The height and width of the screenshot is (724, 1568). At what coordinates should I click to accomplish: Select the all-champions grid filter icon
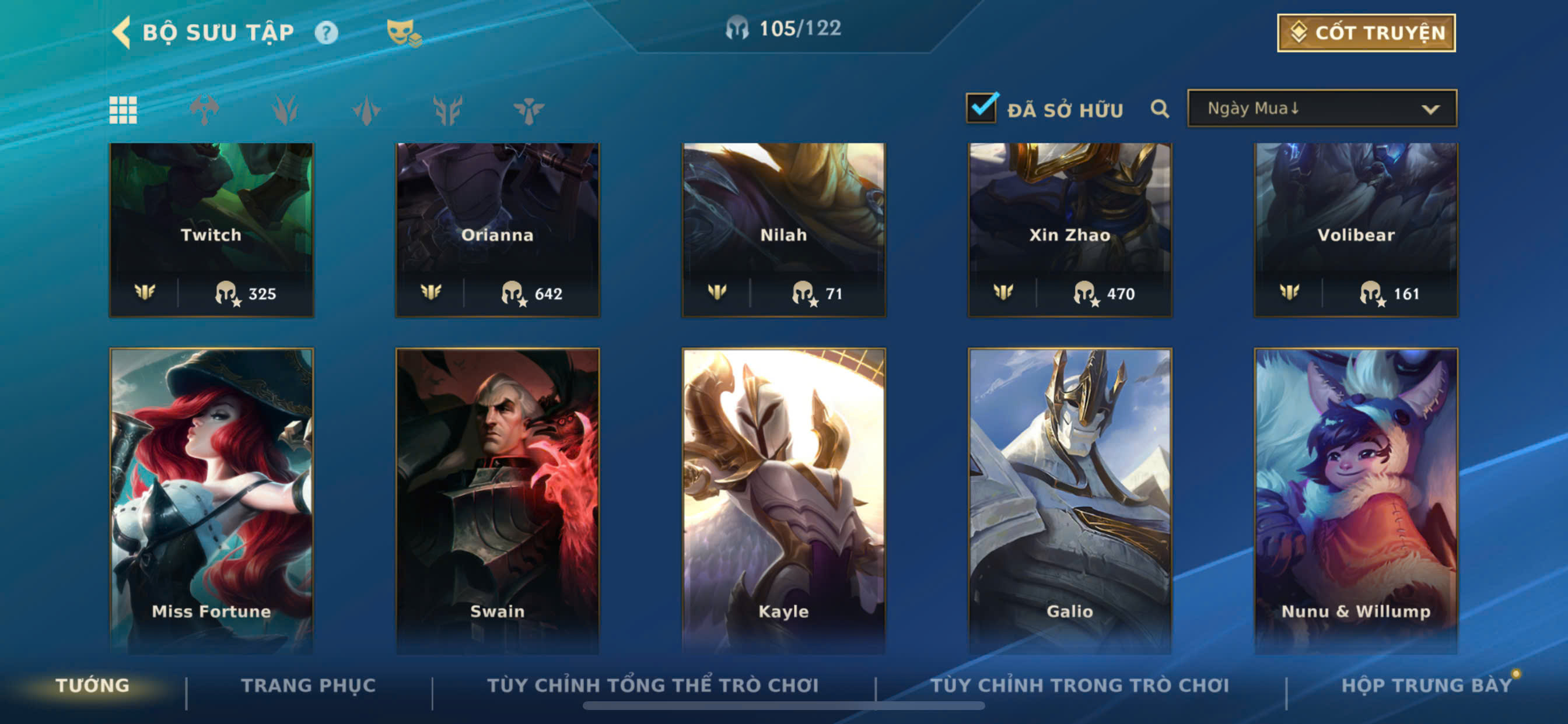click(x=123, y=110)
